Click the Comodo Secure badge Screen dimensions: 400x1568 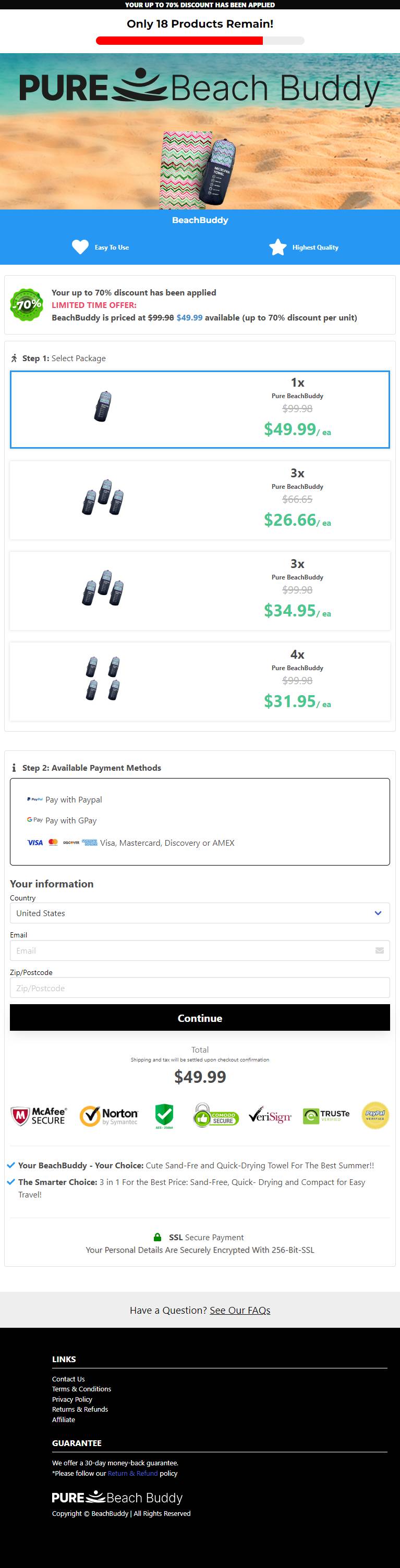coord(216,1116)
